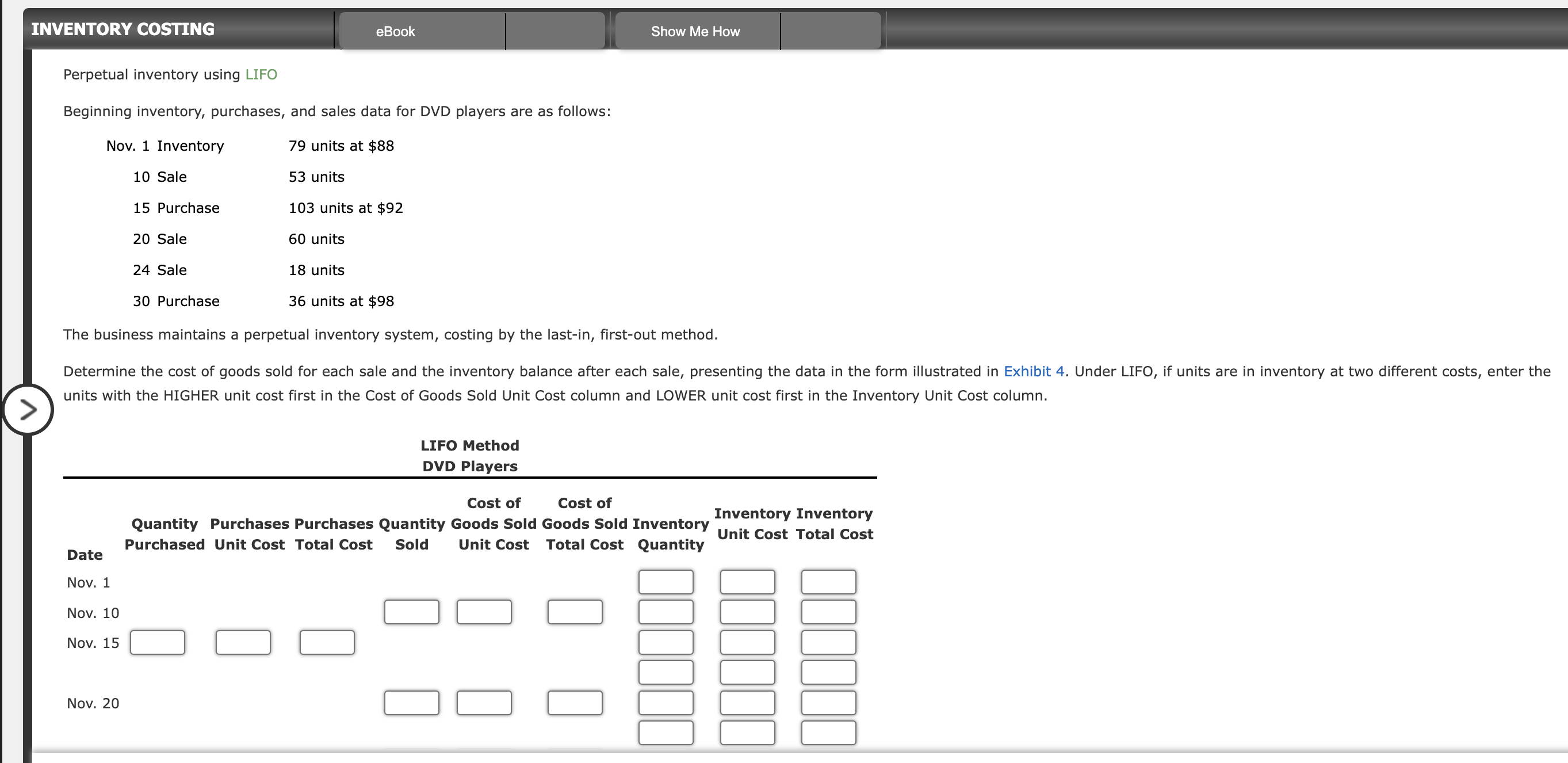Screen dimensions: 1568x763
Task: Click Nov. 15 Quantity Purchased field
Action: pyautogui.click(x=157, y=642)
